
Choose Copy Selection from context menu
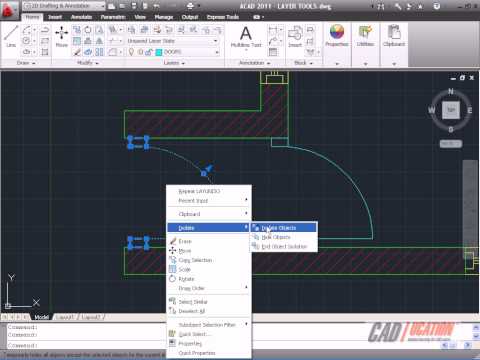(209, 260)
